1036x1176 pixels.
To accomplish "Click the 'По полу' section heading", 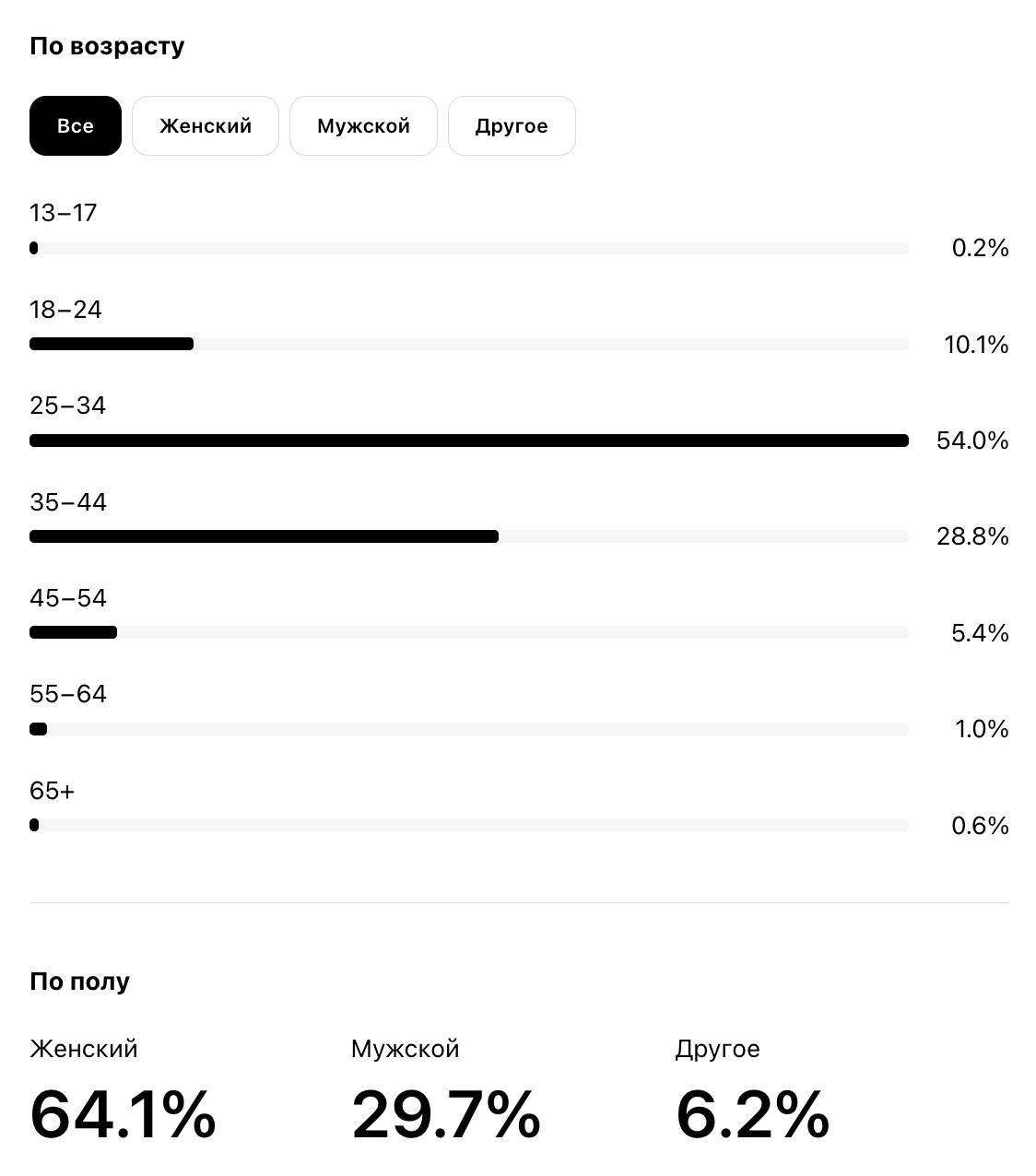I will coord(79,982).
